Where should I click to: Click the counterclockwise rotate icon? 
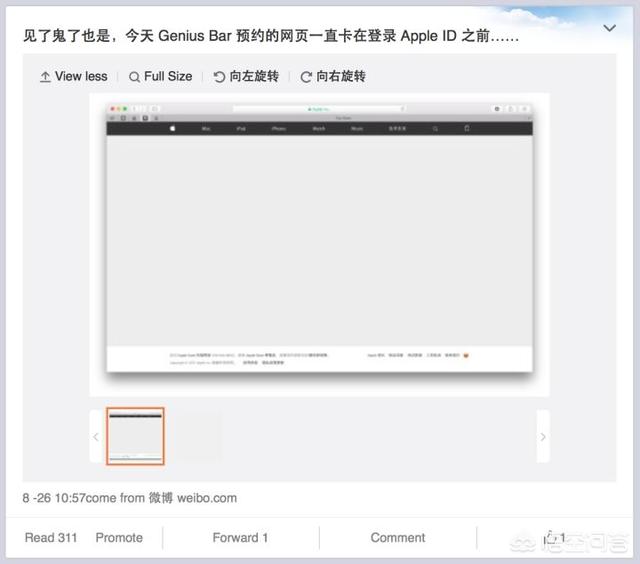coord(219,77)
